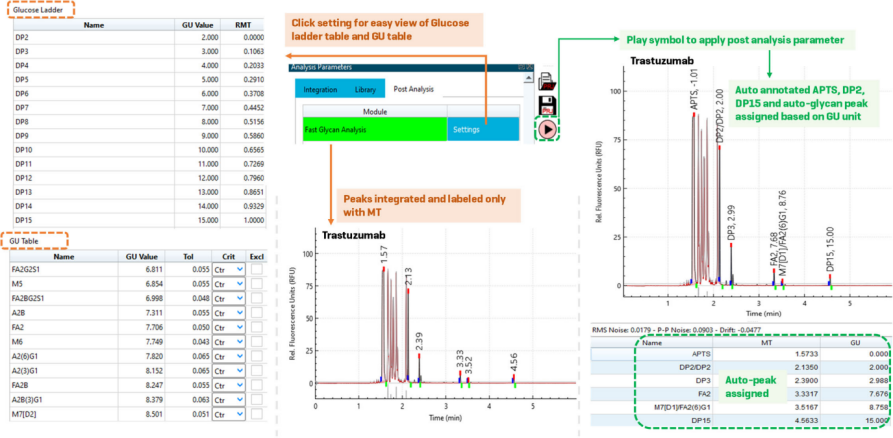Click RMT value 0.8651 for DP13
Image resolution: width=893 pixels, height=438 pixels.
(253, 194)
